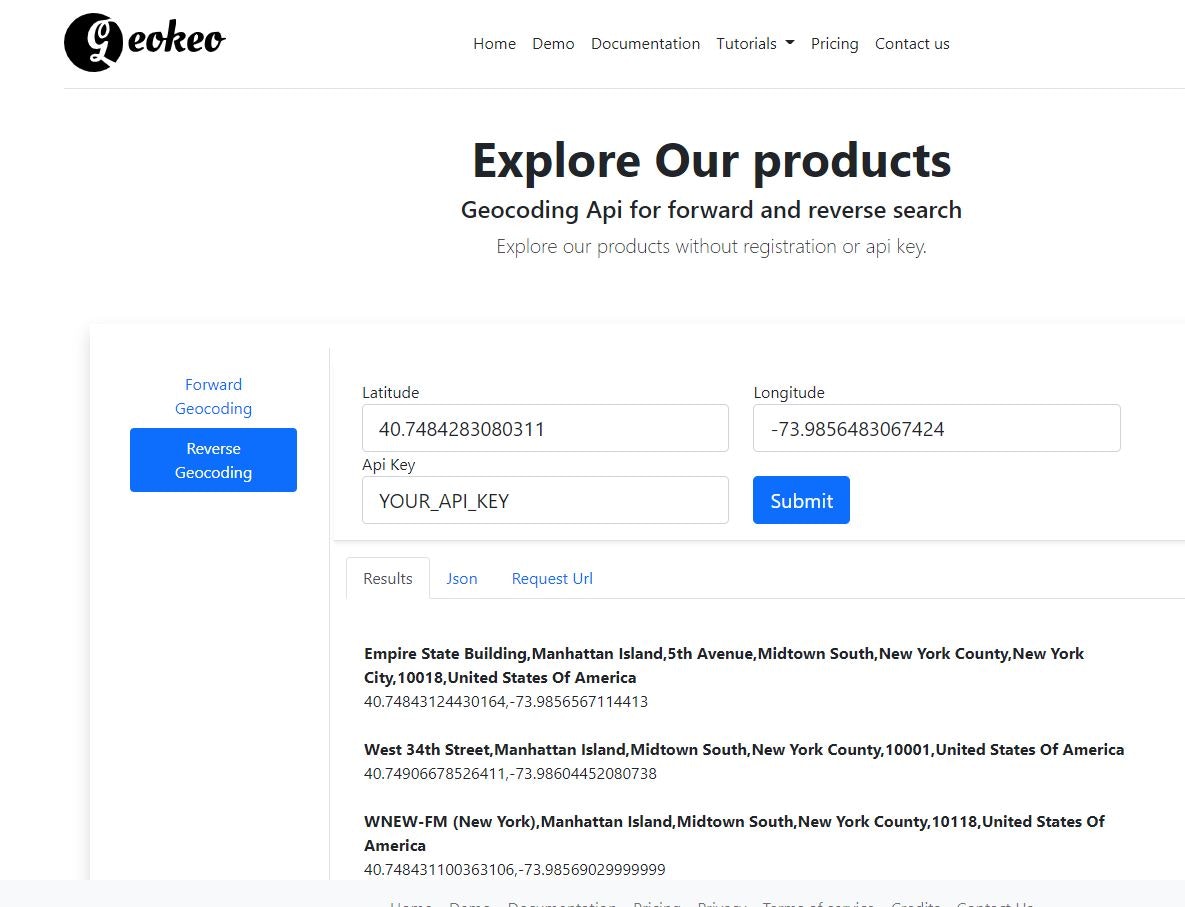Image resolution: width=1185 pixels, height=907 pixels.
Task: Submit the reverse geocoding request
Action: pos(801,500)
